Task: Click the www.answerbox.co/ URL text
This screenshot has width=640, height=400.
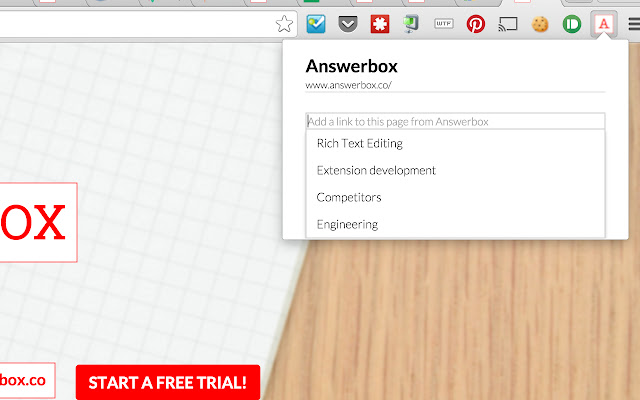Action: [349, 85]
